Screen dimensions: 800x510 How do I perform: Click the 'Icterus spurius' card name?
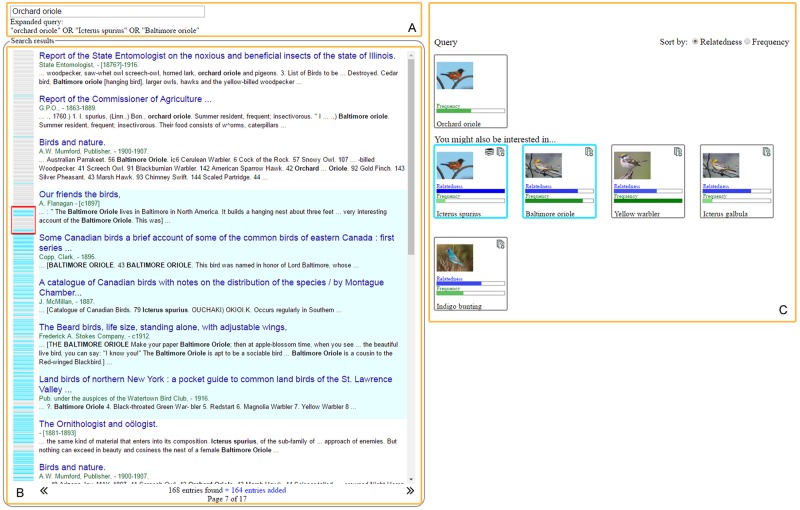(459, 214)
